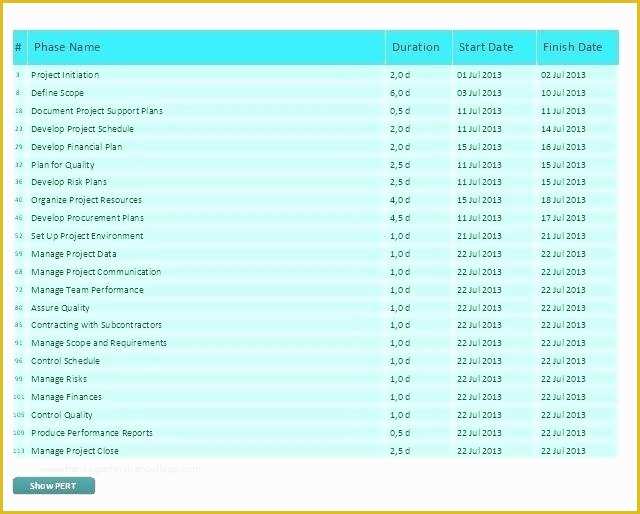Click 0,5 d duration of Produce Performance Reports

(x=400, y=433)
